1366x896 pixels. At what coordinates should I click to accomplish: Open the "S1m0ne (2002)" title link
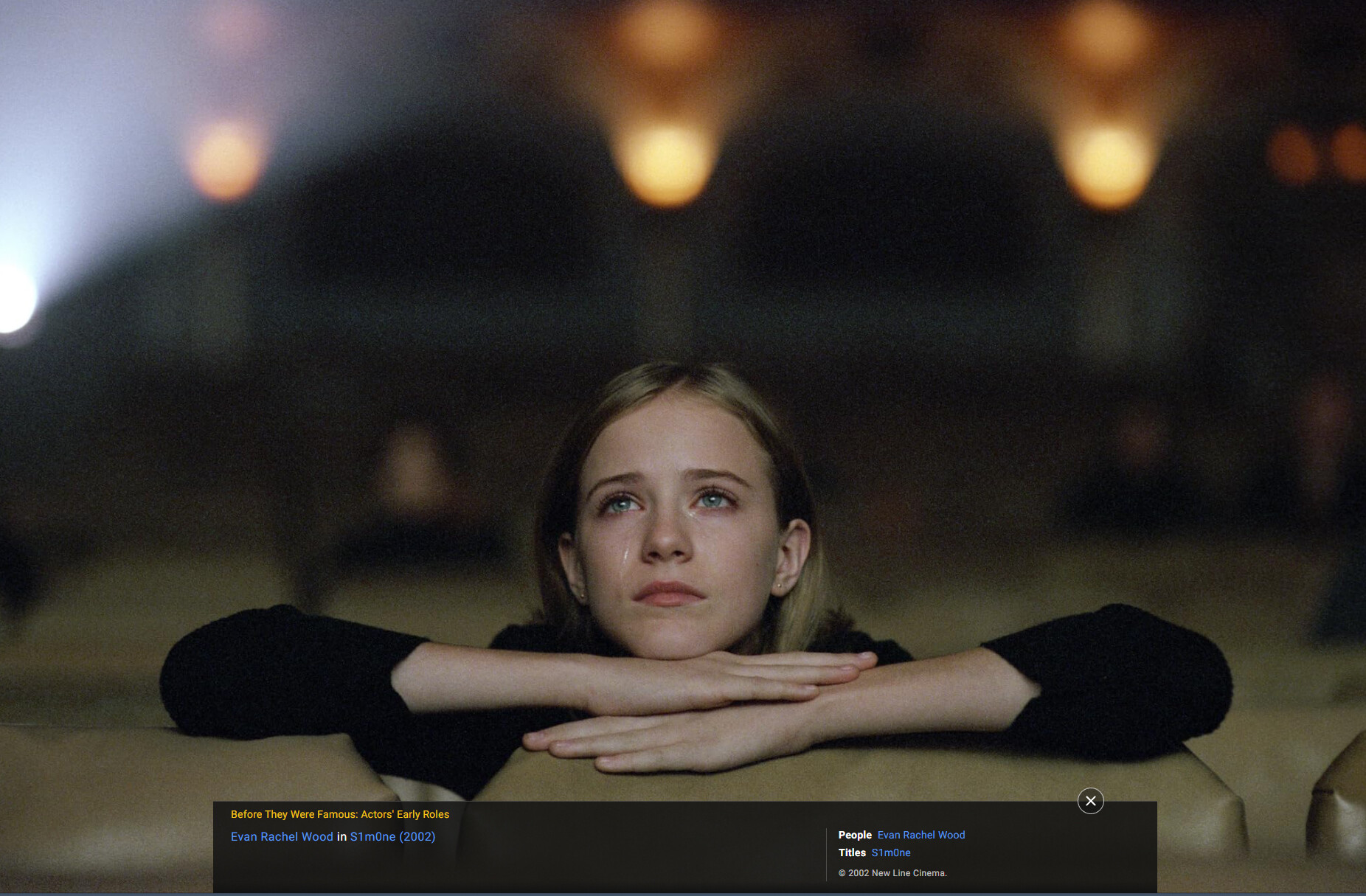392,836
